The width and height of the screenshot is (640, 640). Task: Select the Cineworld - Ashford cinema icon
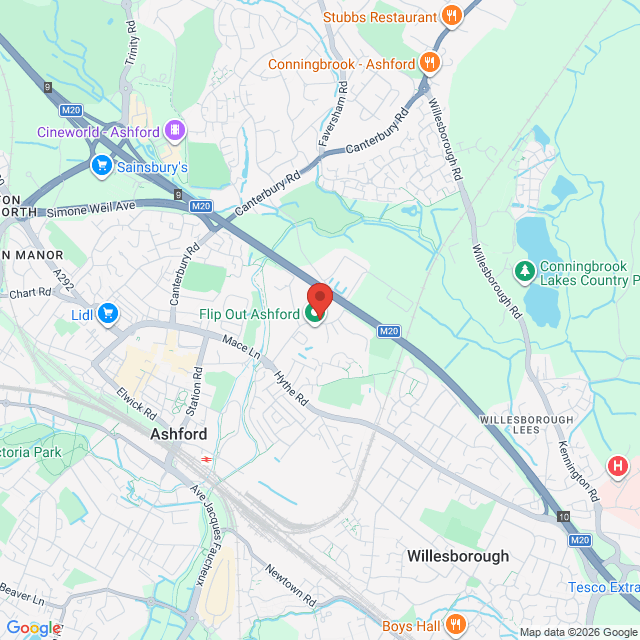[175, 131]
